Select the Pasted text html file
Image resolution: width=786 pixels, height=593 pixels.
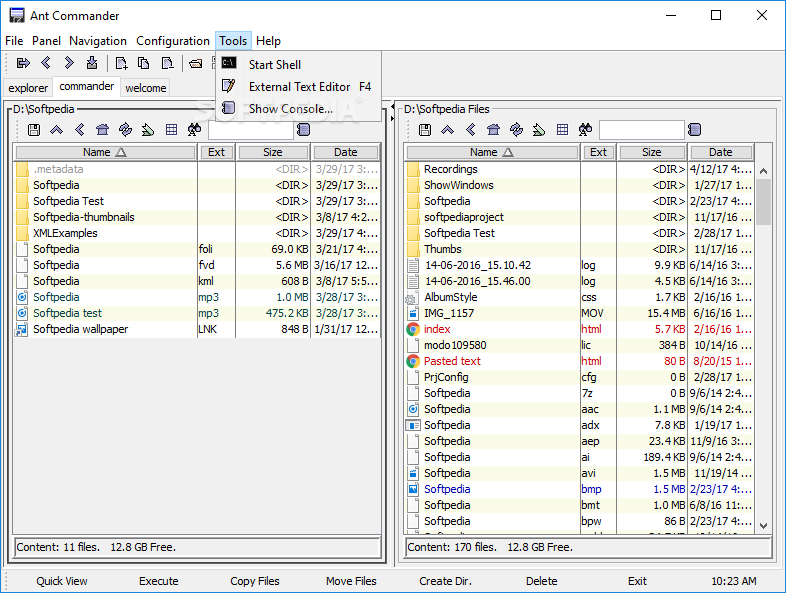pyautogui.click(x=579, y=361)
